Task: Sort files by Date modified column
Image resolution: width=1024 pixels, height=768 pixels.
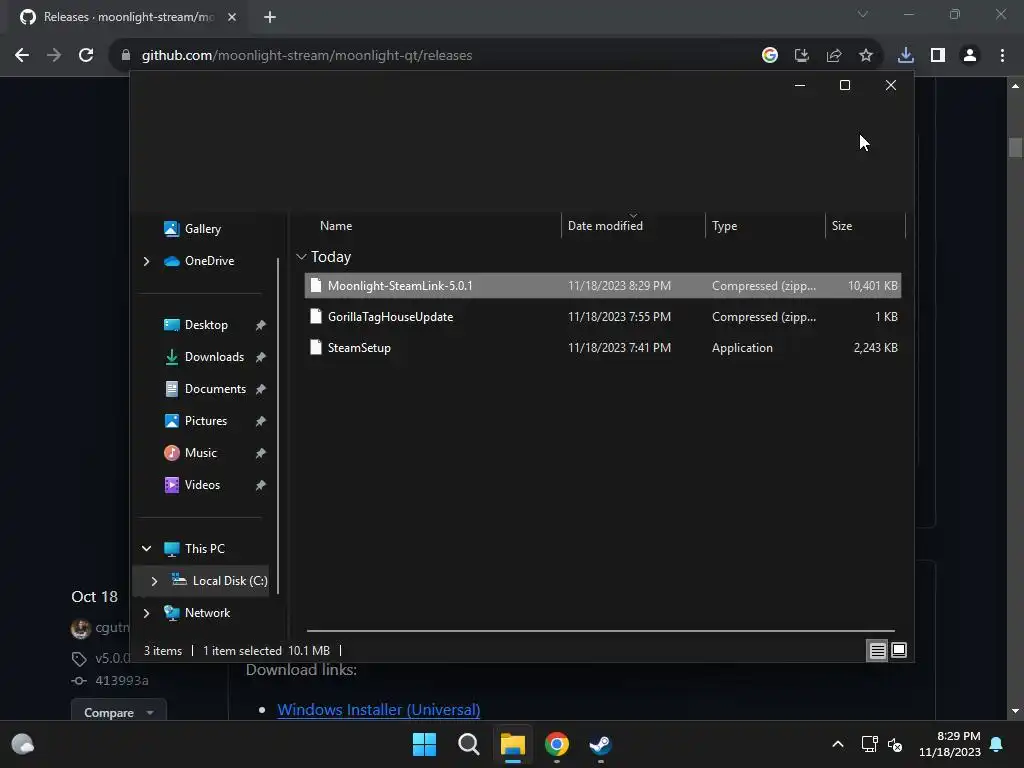Action: click(x=605, y=226)
